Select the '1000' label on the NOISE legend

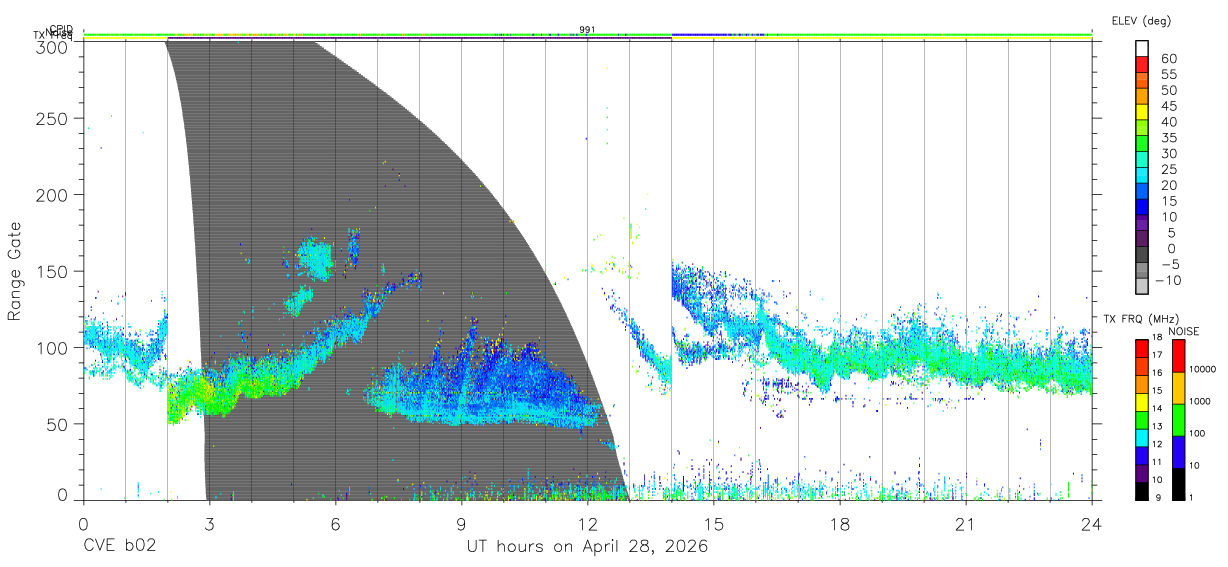click(1198, 401)
